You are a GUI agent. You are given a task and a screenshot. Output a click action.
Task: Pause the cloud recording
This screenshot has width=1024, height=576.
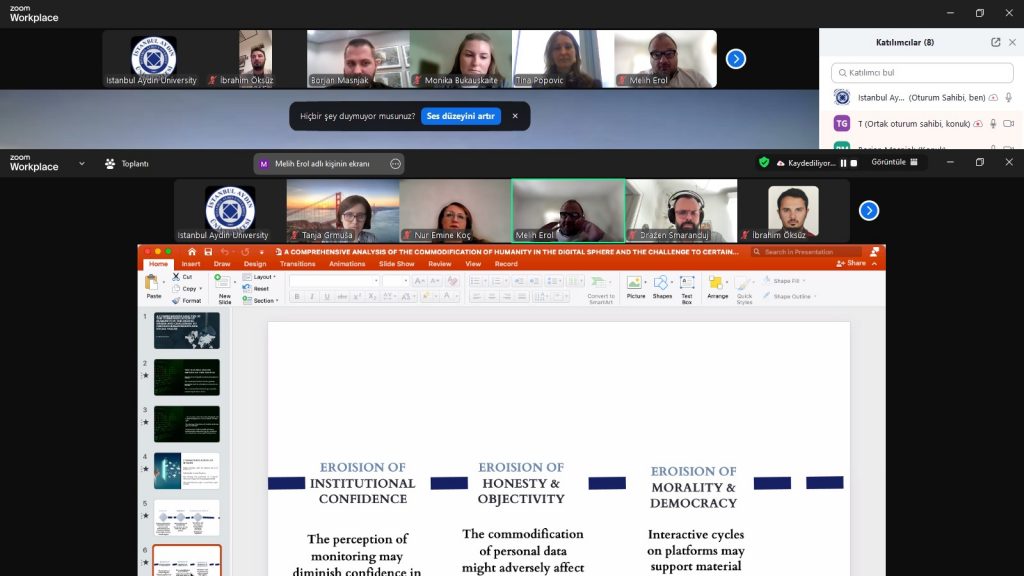[843, 163]
